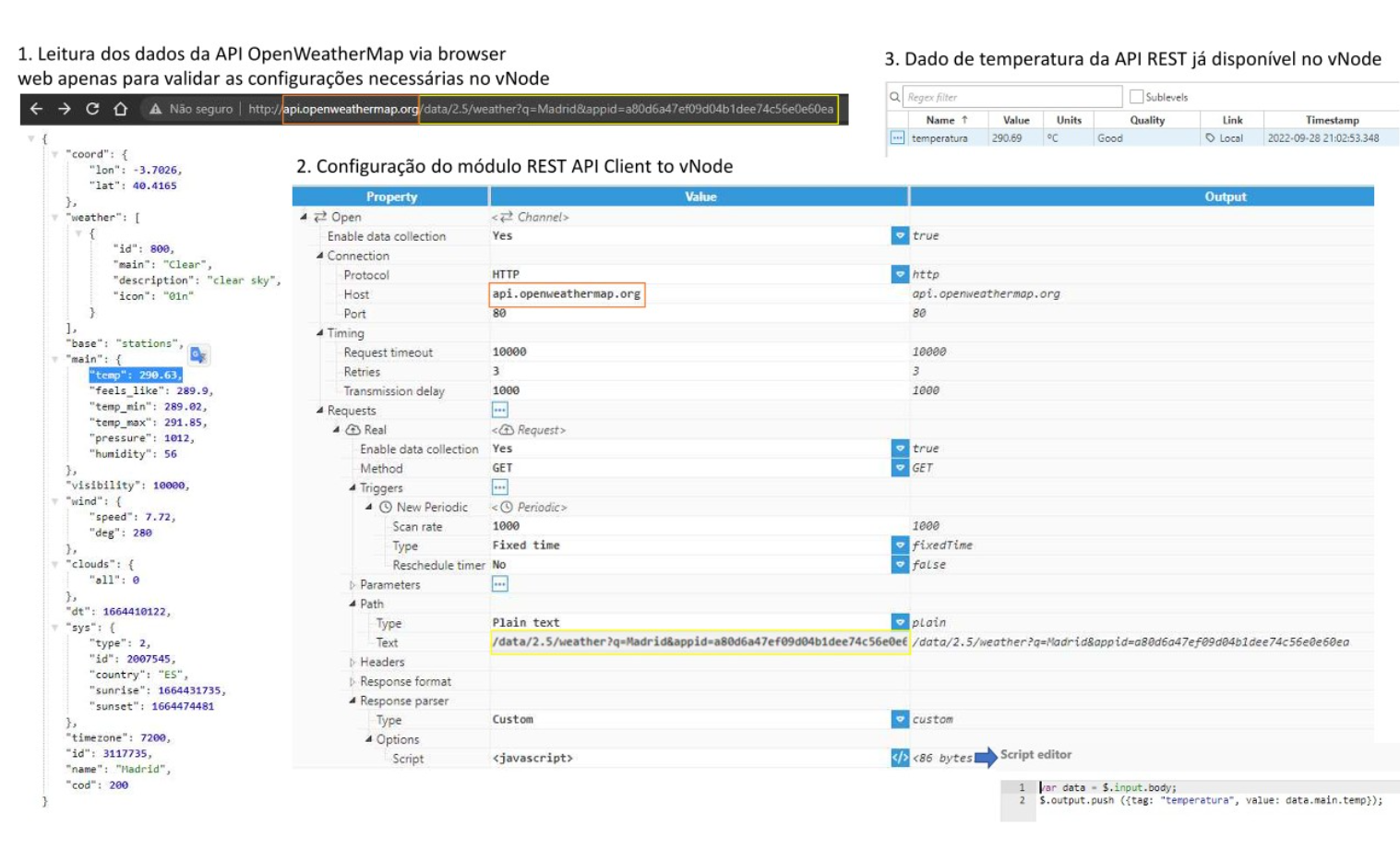The image size is (1400, 850).
Task: Click script editor line 2 code
Action: pos(1211,801)
